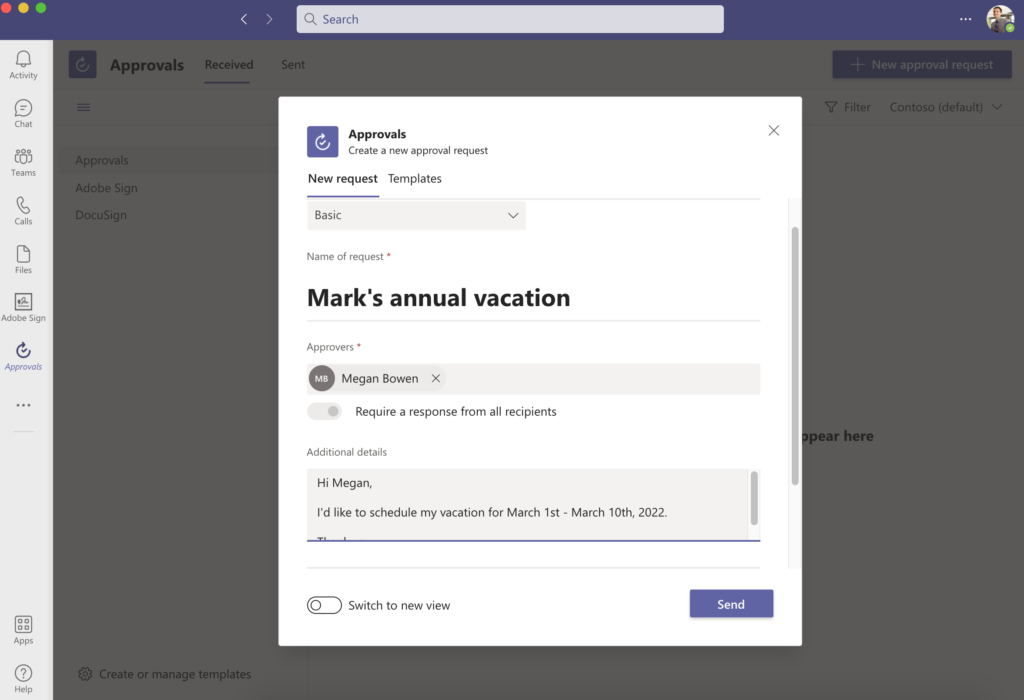Viewport: 1024px width, 700px height.
Task: Click the magnifier icon in Search
Action: pyautogui.click(x=311, y=19)
